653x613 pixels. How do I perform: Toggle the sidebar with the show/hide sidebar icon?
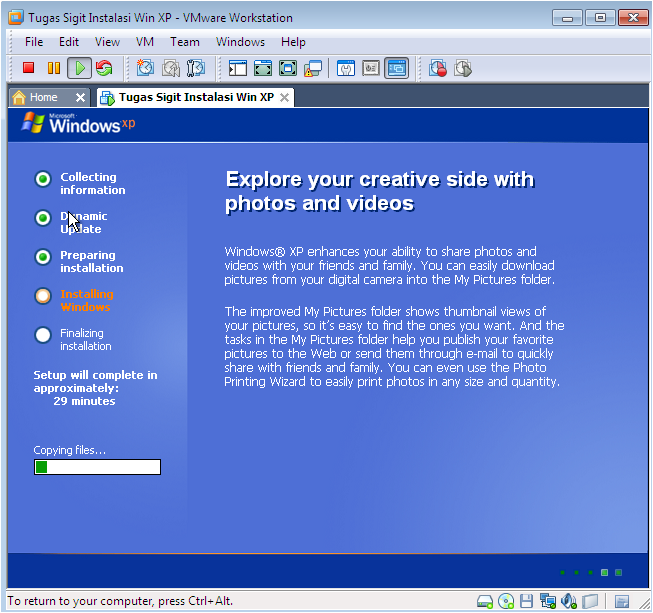pyautogui.click(x=238, y=68)
